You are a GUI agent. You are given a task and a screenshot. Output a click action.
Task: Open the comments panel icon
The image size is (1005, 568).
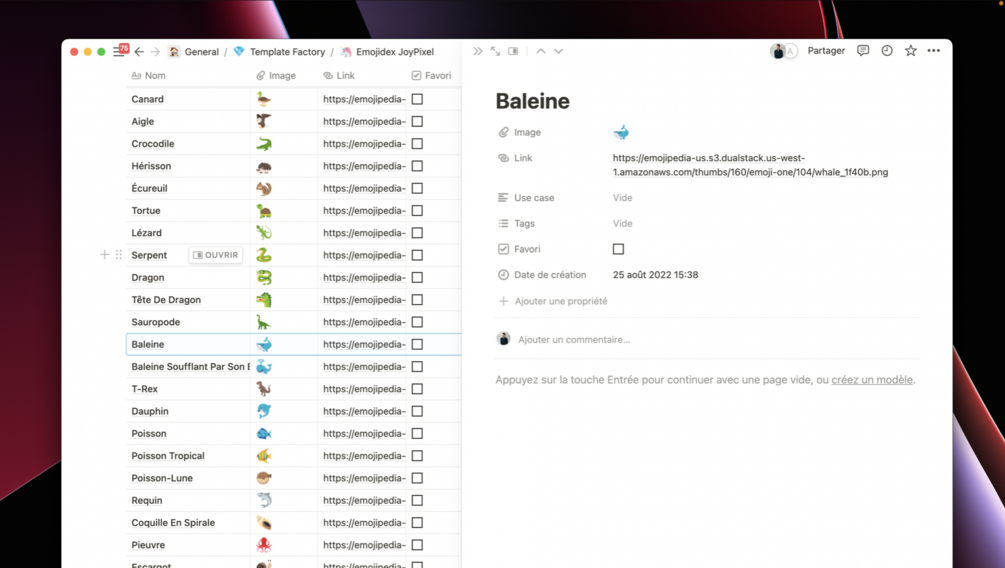863,51
